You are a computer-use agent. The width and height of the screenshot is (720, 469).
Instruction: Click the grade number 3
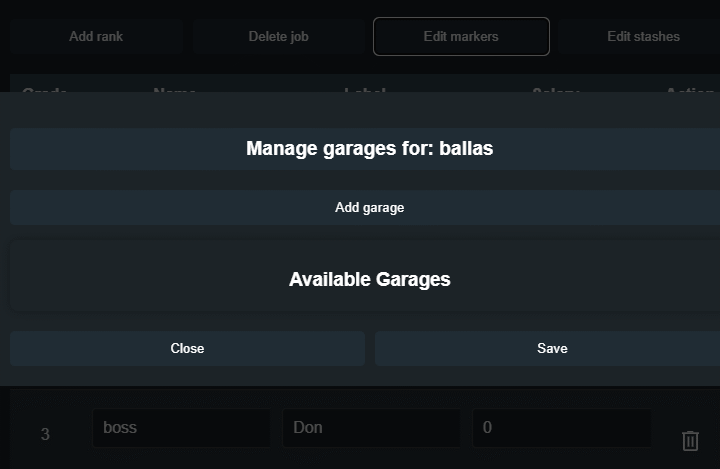45,434
